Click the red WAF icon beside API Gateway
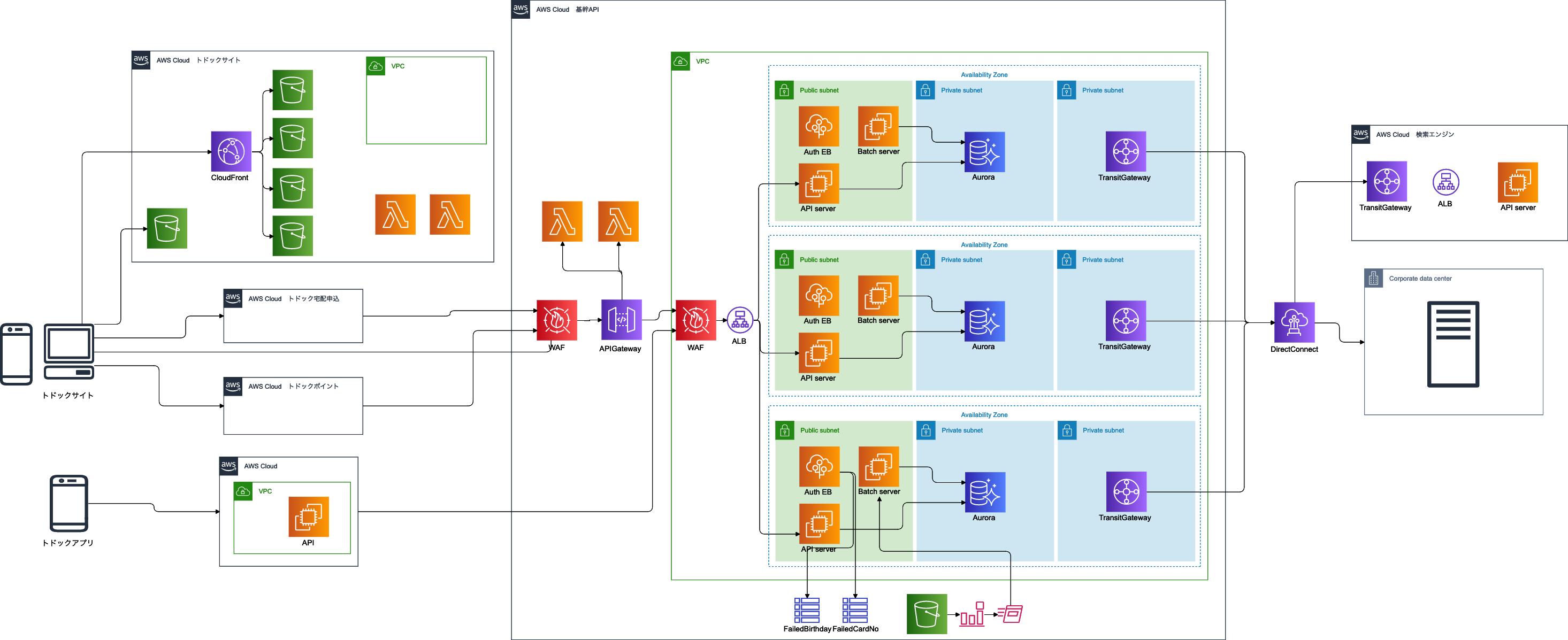This screenshot has height=640, width=1568. (556, 320)
